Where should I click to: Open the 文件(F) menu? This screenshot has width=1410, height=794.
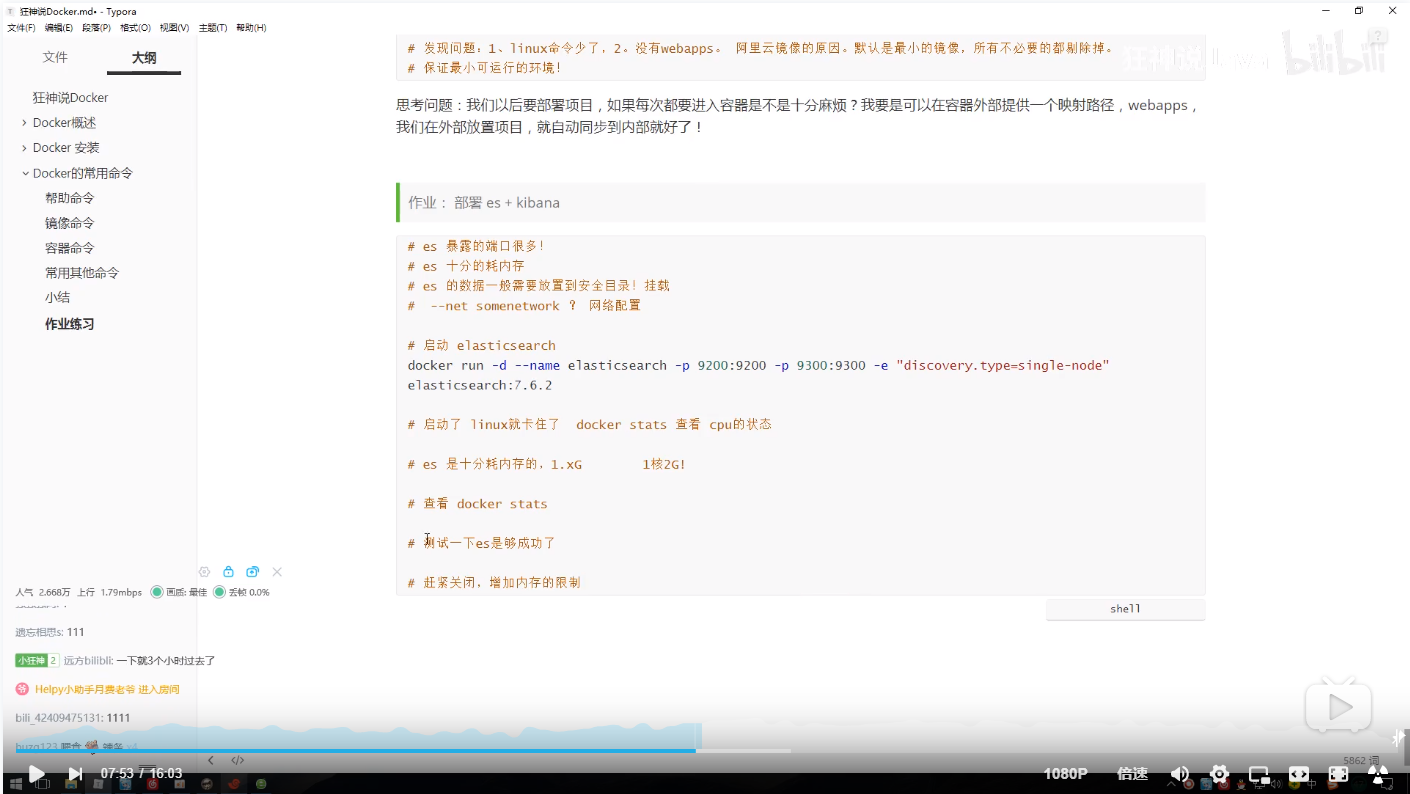[x=21, y=28]
